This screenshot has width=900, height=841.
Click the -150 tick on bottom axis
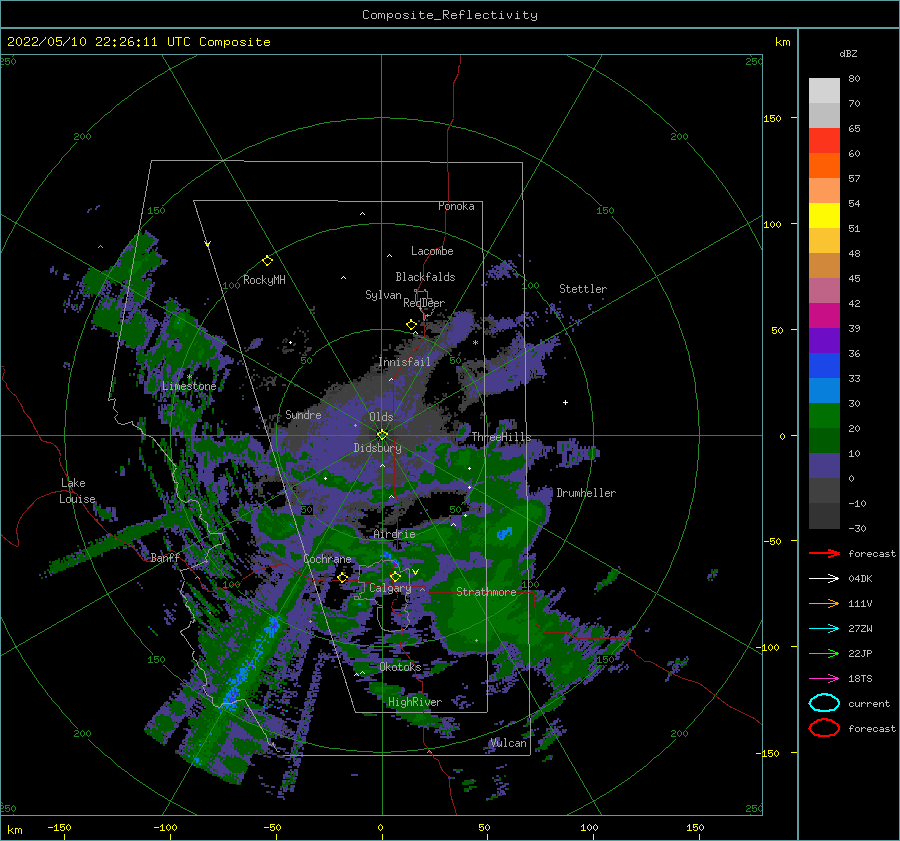59,828
